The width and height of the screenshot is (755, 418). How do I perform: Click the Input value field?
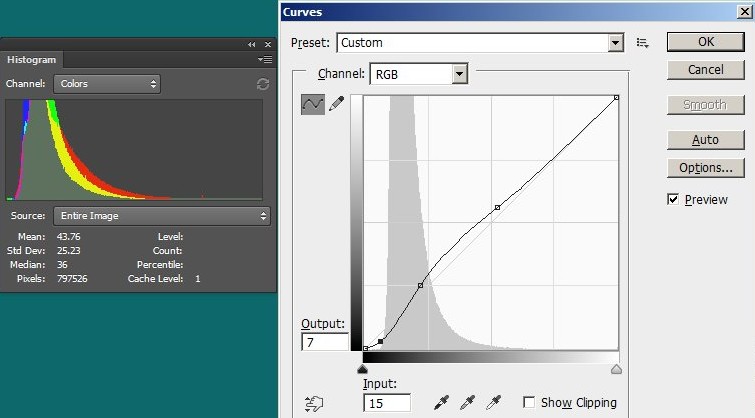point(386,403)
